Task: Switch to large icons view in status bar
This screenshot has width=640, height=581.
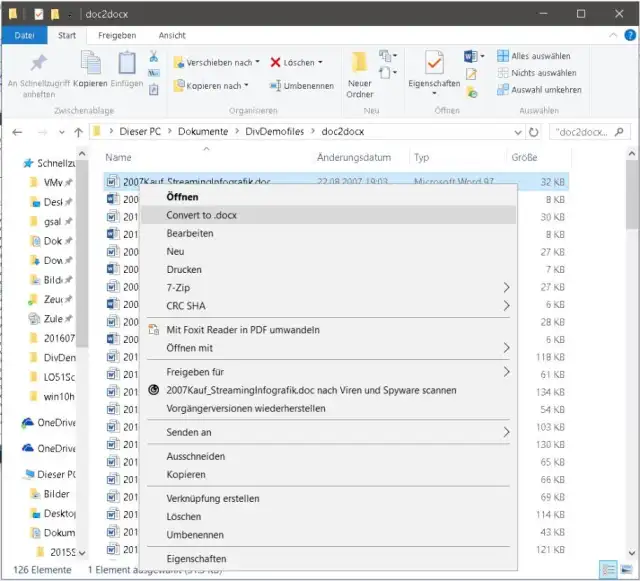Action: (627, 569)
